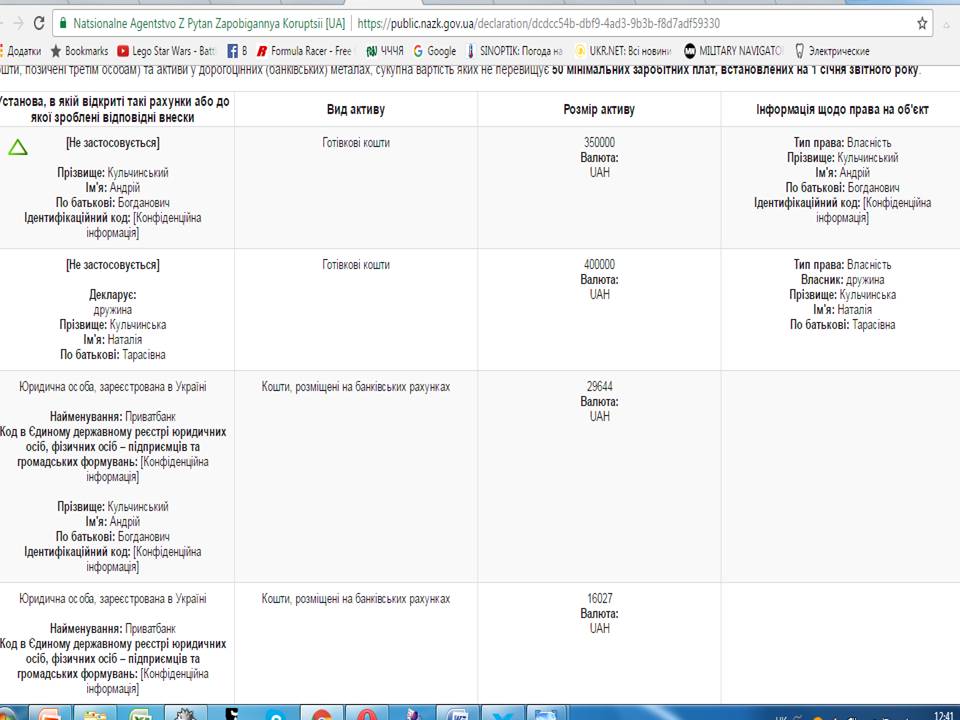Click the green triangle icon in first row
Viewport: 960px width, 720px height.
point(18,148)
